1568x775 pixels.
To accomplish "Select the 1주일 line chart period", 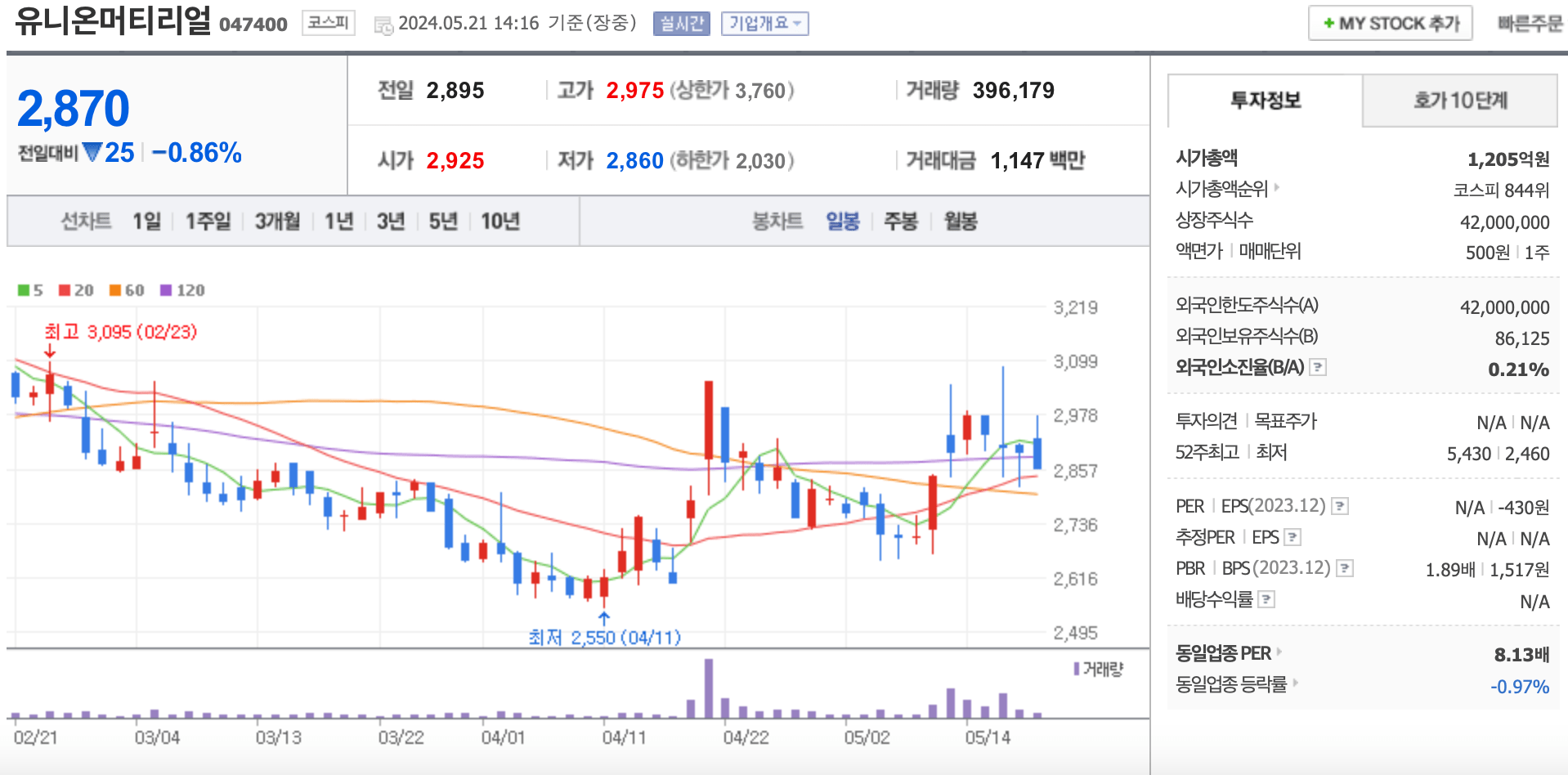I will pyautogui.click(x=208, y=222).
